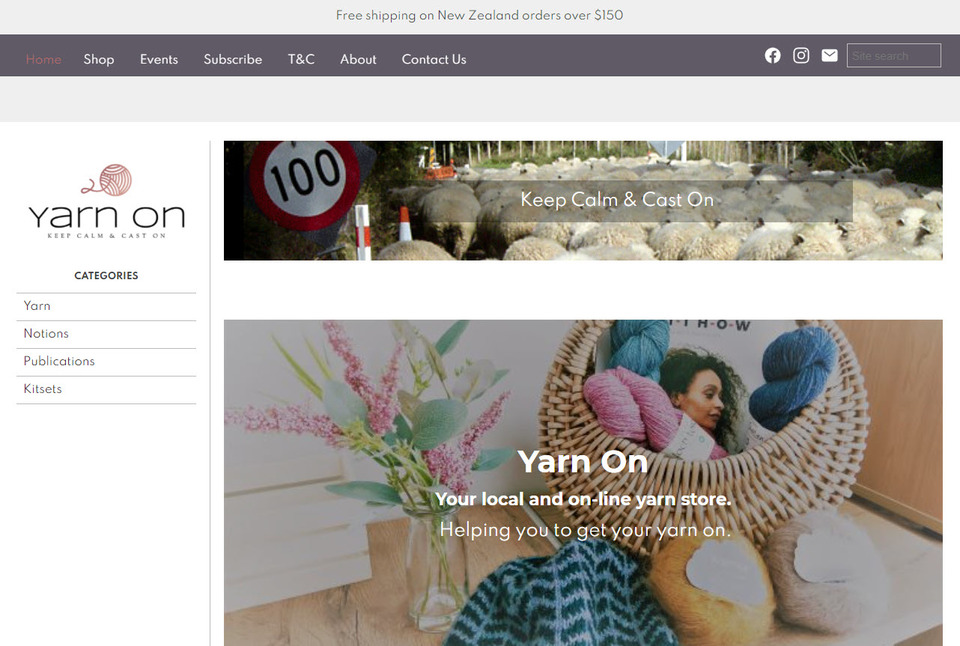Click 'Helping you to get your yarn on.' text
Image resolution: width=960 pixels, height=646 pixels.
585,530
